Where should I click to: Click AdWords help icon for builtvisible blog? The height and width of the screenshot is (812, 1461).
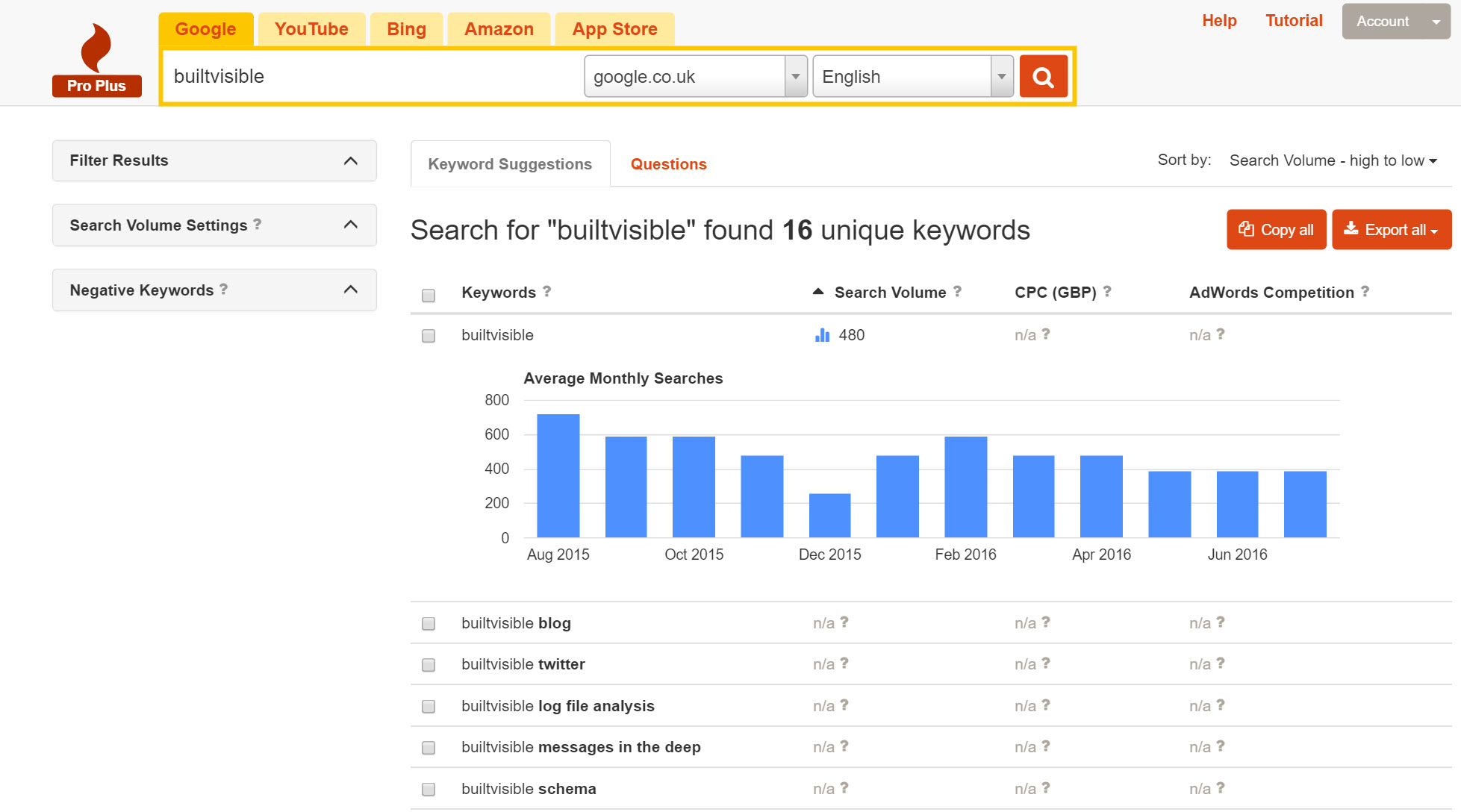[x=1221, y=622]
